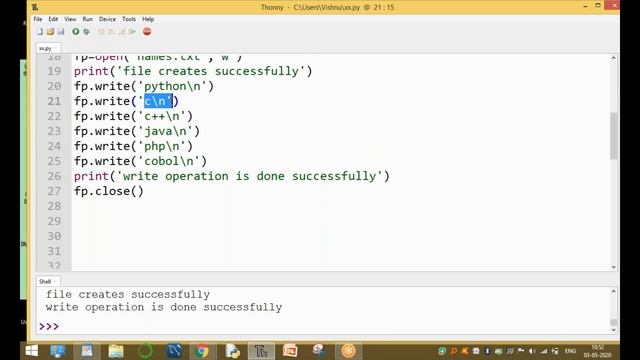Minimize the Thonny window
This screenshot has height=360, width=640.
coord(585,6)
